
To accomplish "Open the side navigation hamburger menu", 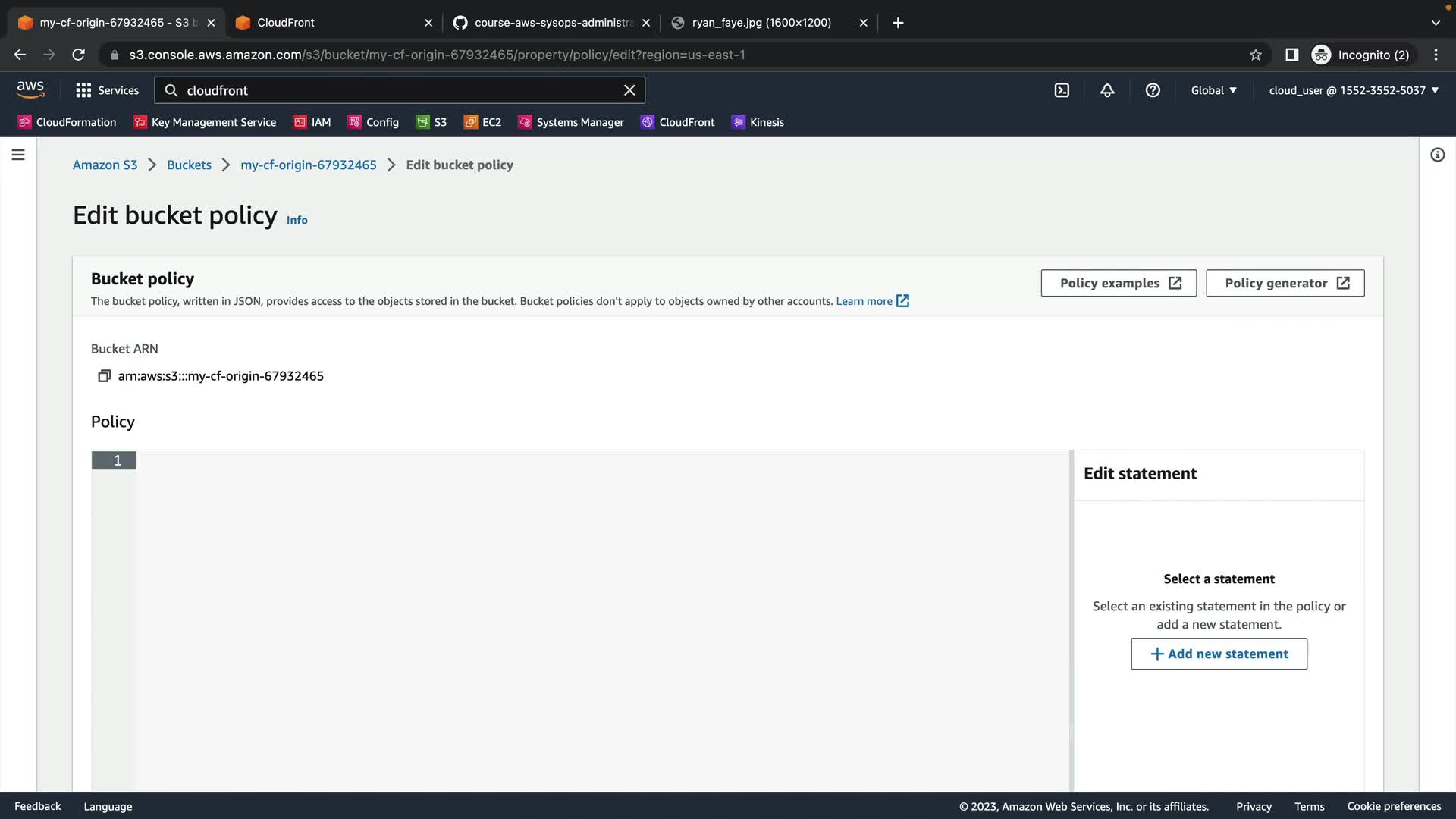I will (x=18, y=155).
